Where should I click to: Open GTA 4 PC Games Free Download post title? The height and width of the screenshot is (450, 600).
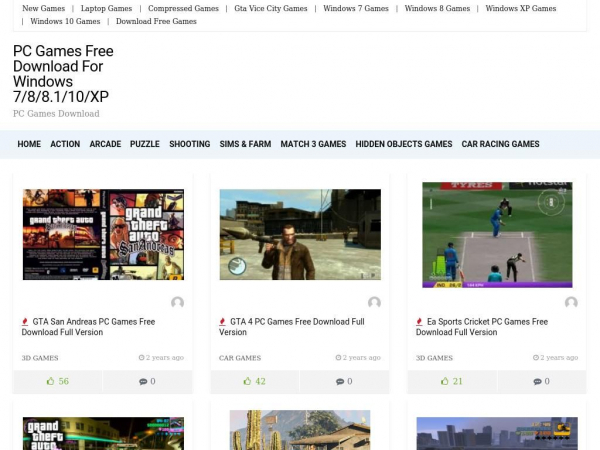coord(292,327)
